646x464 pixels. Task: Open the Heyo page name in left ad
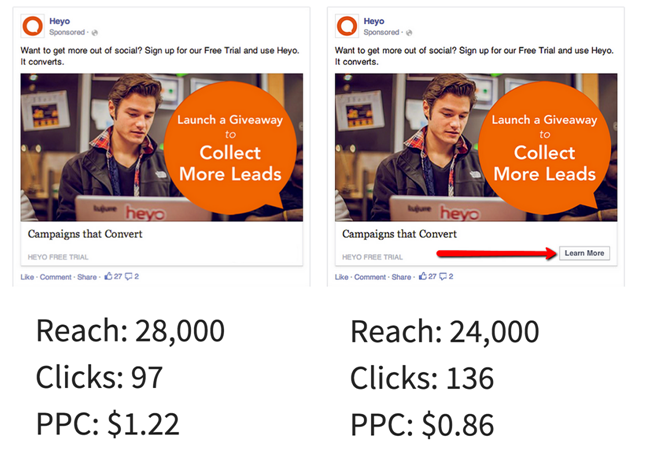(x=61, y=20)
